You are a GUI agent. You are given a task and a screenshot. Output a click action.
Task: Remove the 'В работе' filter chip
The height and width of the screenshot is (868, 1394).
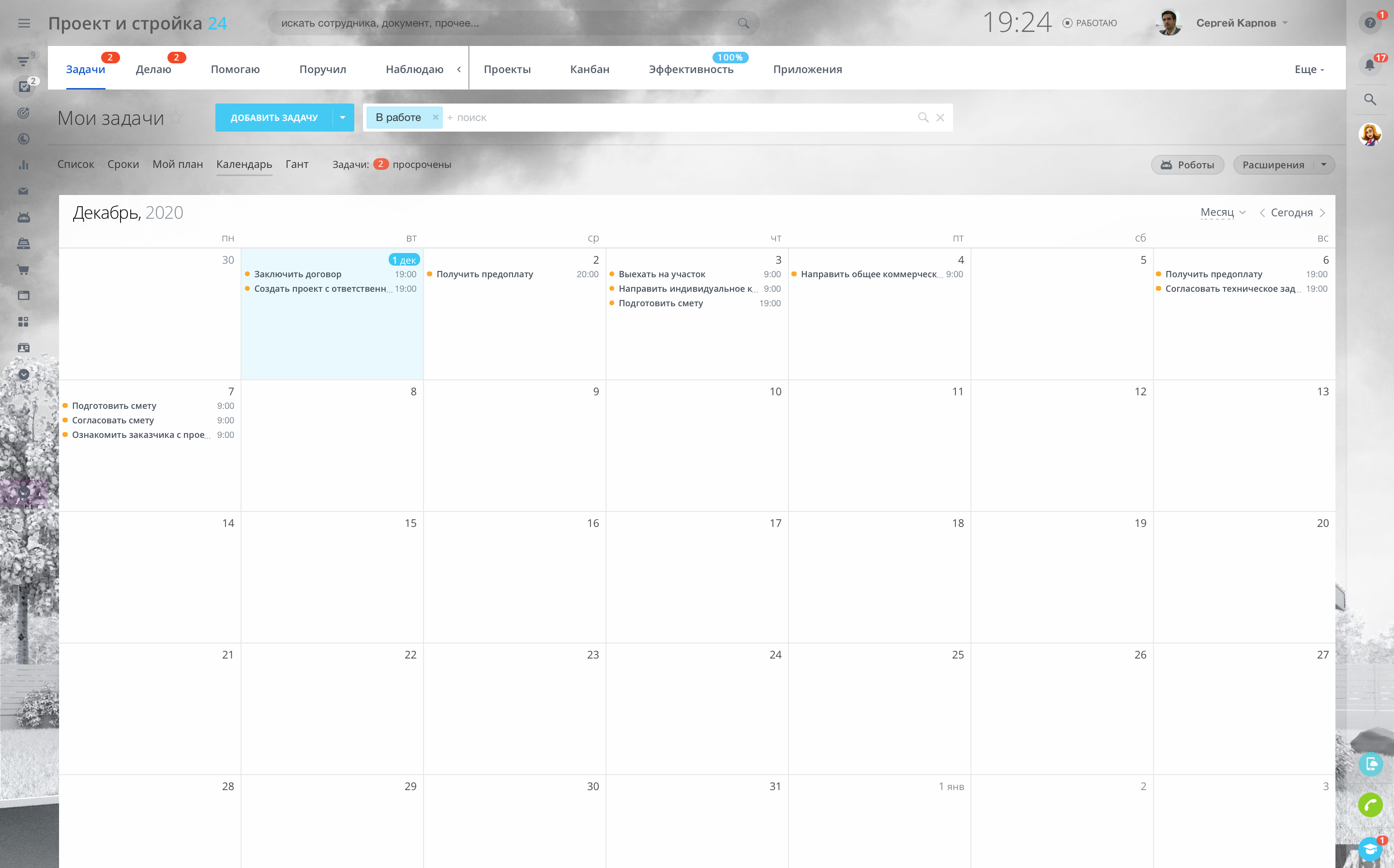[x=435, y=117]
